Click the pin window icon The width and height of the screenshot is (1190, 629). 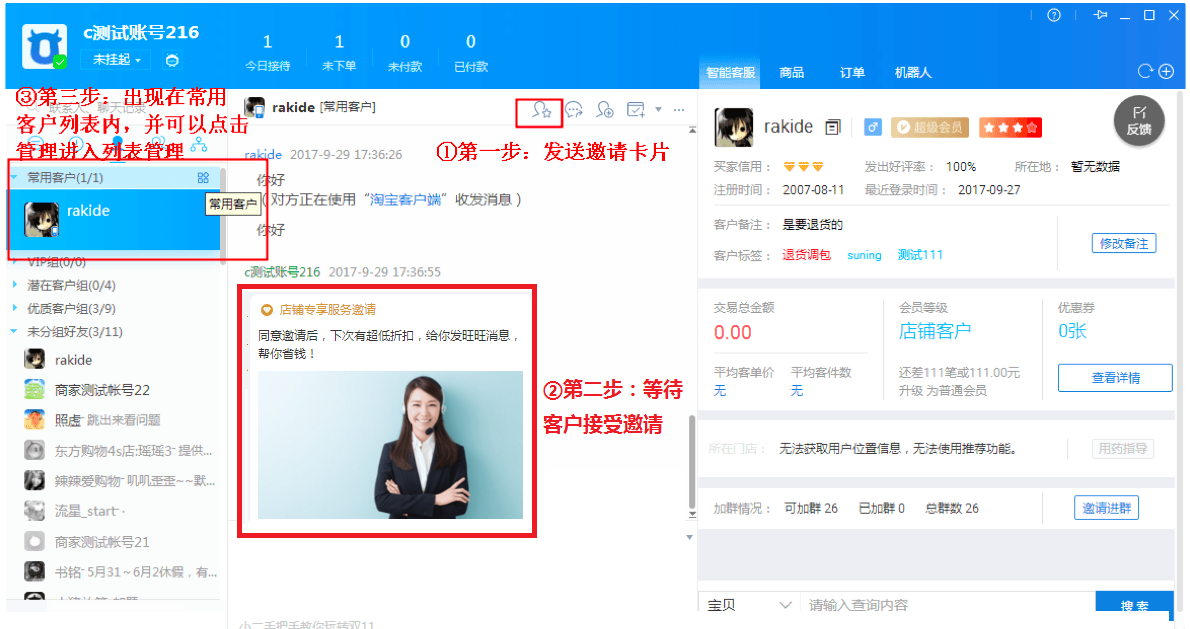pos(1100,15)
